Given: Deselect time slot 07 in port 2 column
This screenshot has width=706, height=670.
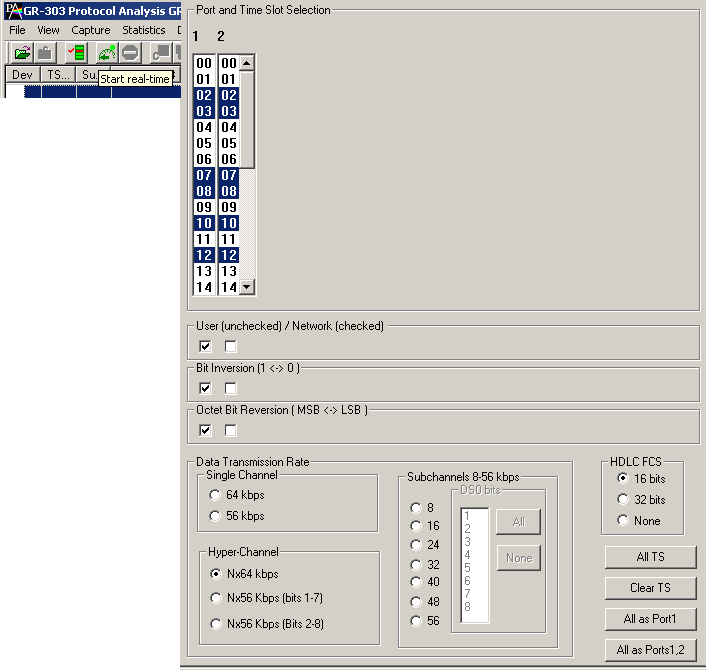Looking at the screenshot, I should pyautogui.click(x=229, y=175).
